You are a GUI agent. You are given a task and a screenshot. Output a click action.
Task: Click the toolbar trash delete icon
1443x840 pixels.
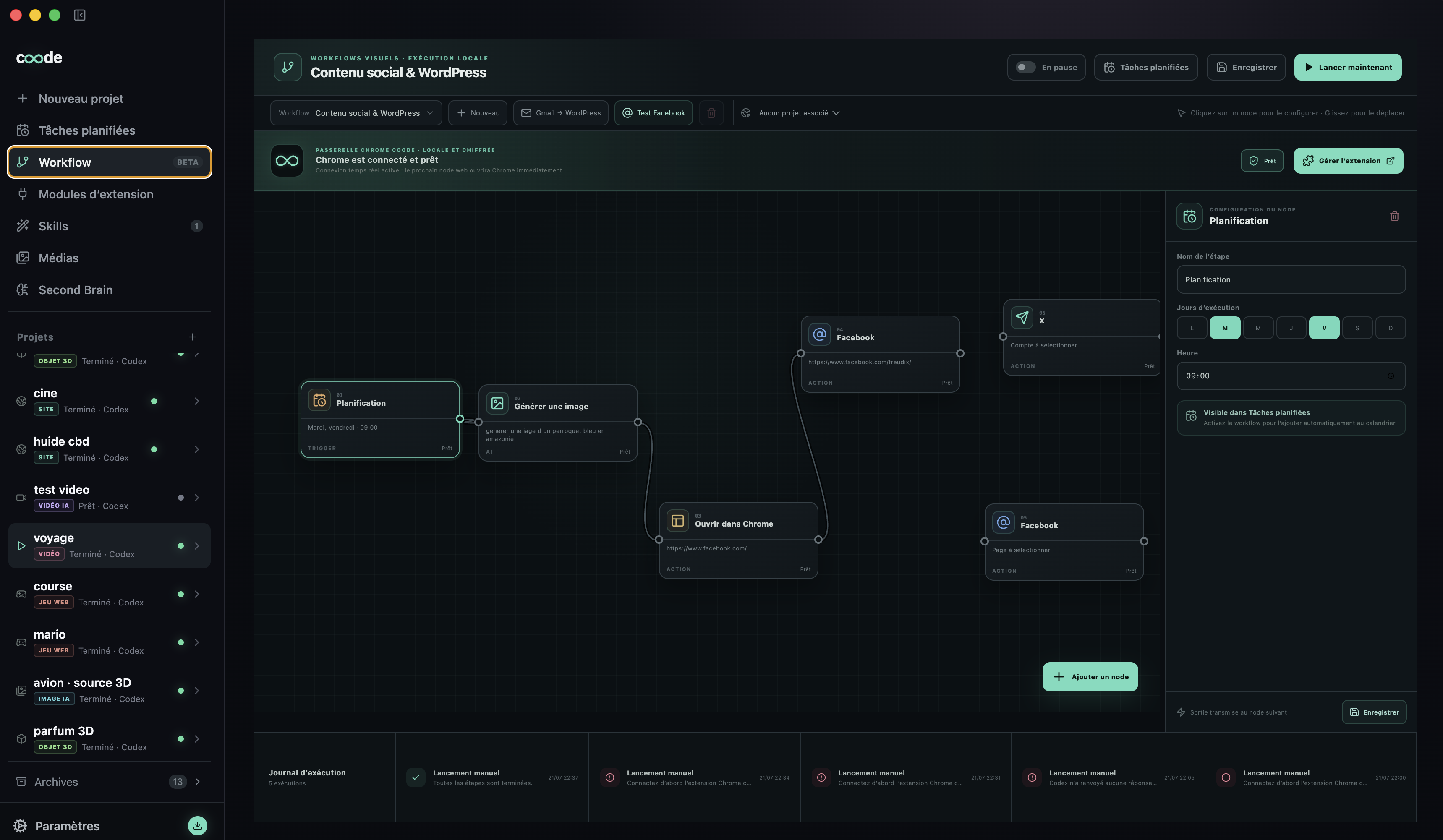tap(711, 113)
